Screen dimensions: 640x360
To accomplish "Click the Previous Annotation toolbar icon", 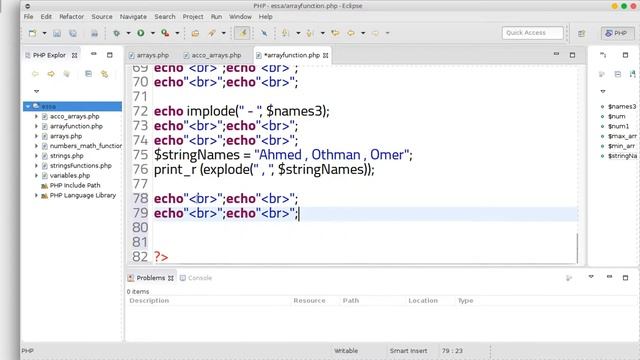I will coord(310,33).
